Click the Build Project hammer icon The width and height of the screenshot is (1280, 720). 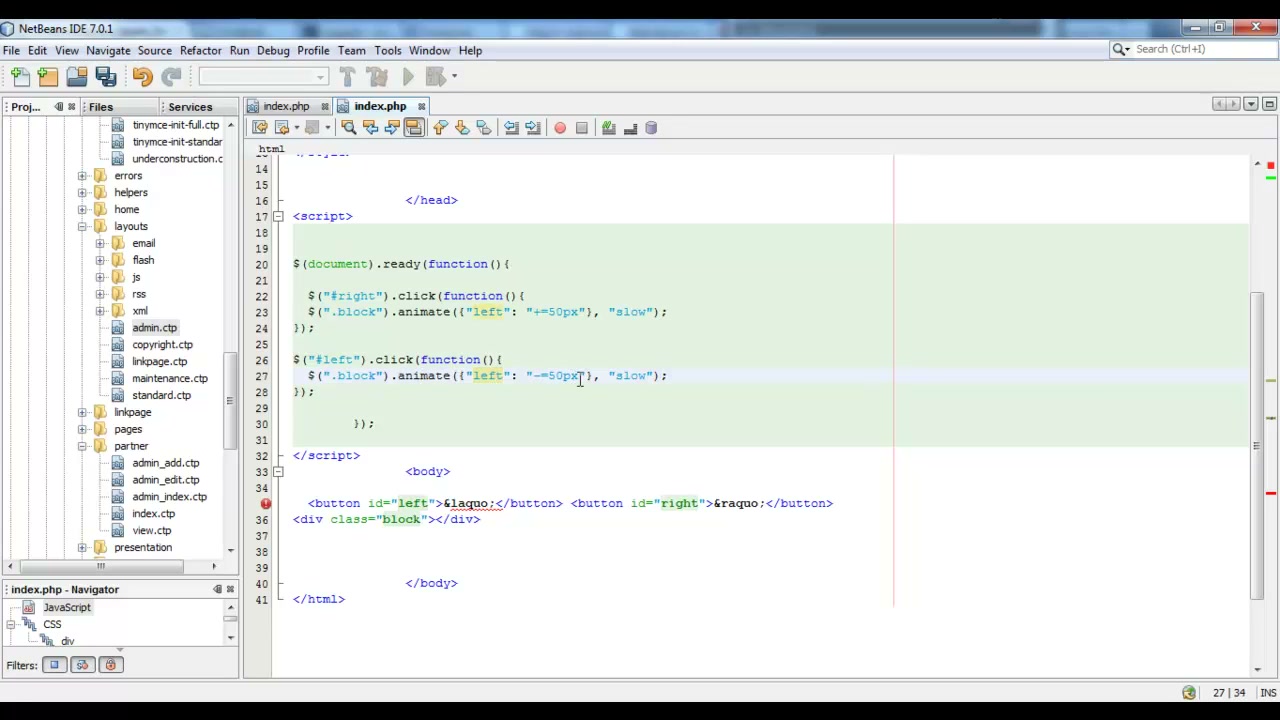coord(347,77)
